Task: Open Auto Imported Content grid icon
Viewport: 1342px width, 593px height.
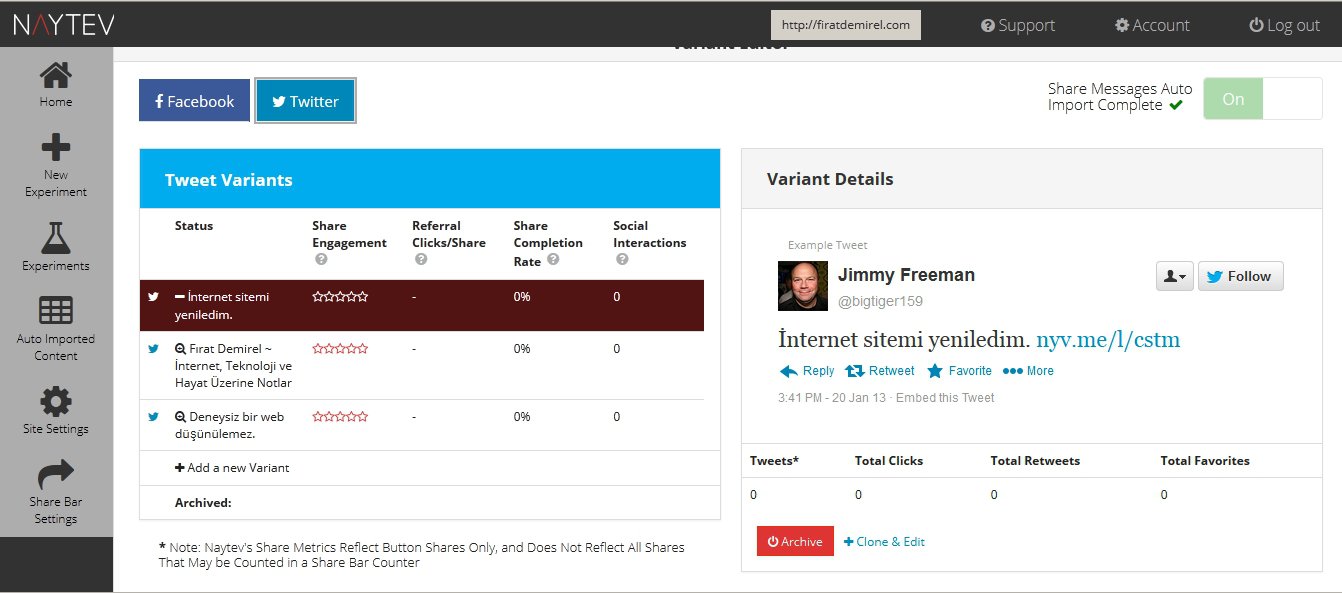Action: coord(55,311)
